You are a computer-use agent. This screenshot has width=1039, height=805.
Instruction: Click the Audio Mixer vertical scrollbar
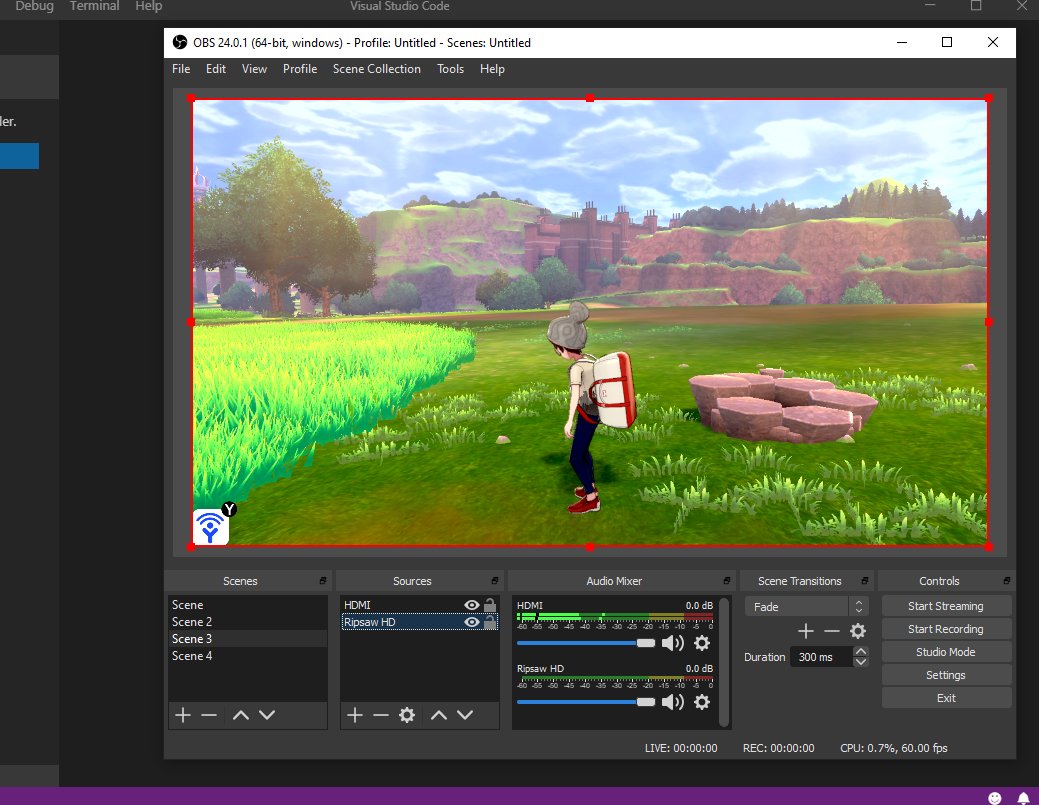[x=724, y=661]
